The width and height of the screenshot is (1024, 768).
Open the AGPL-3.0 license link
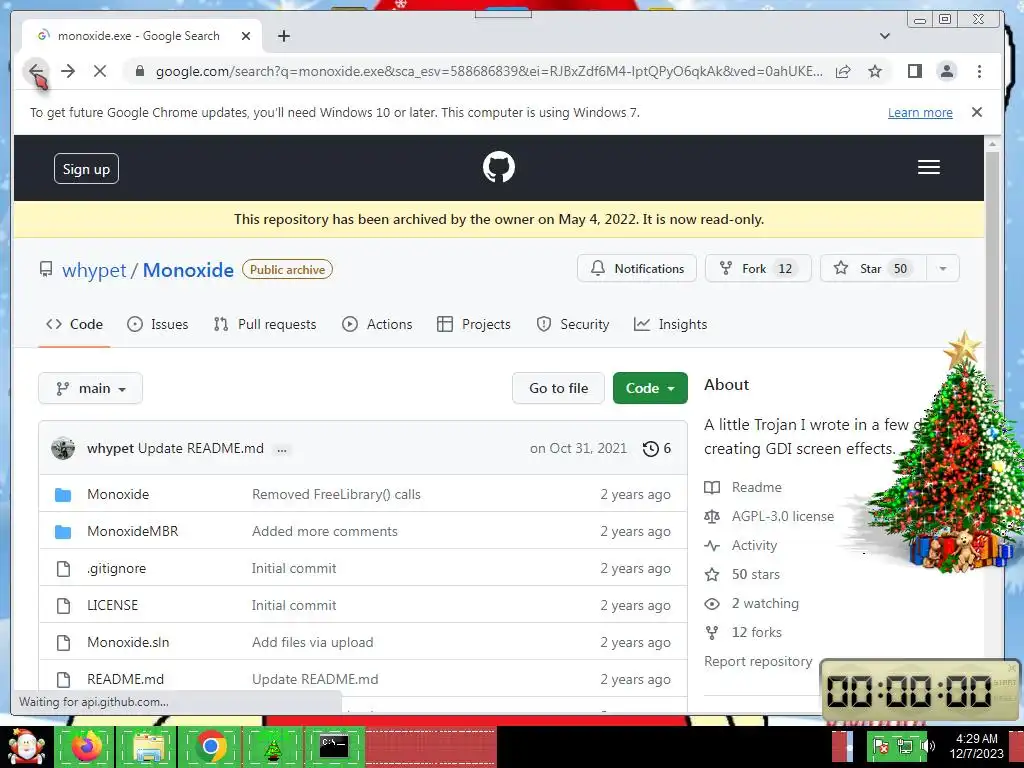point(769,516)
